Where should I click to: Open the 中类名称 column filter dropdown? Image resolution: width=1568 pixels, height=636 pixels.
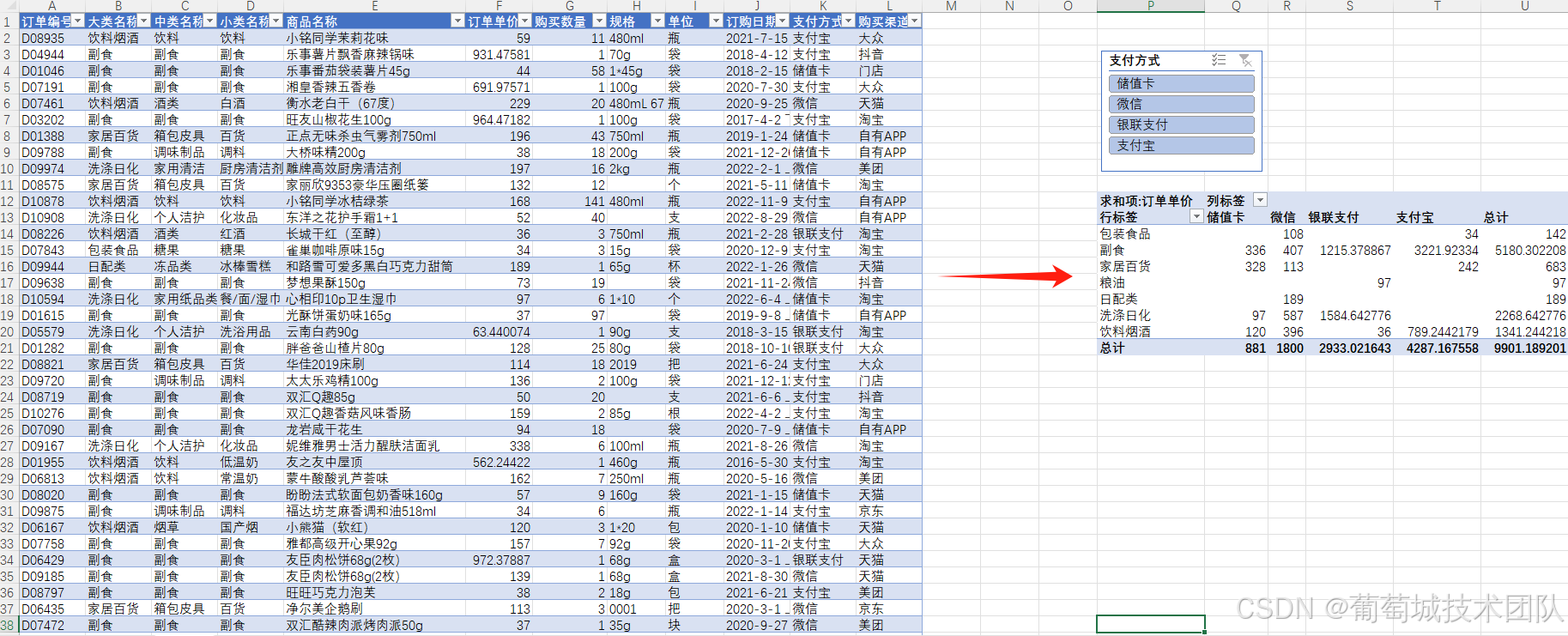coord(210,21)
